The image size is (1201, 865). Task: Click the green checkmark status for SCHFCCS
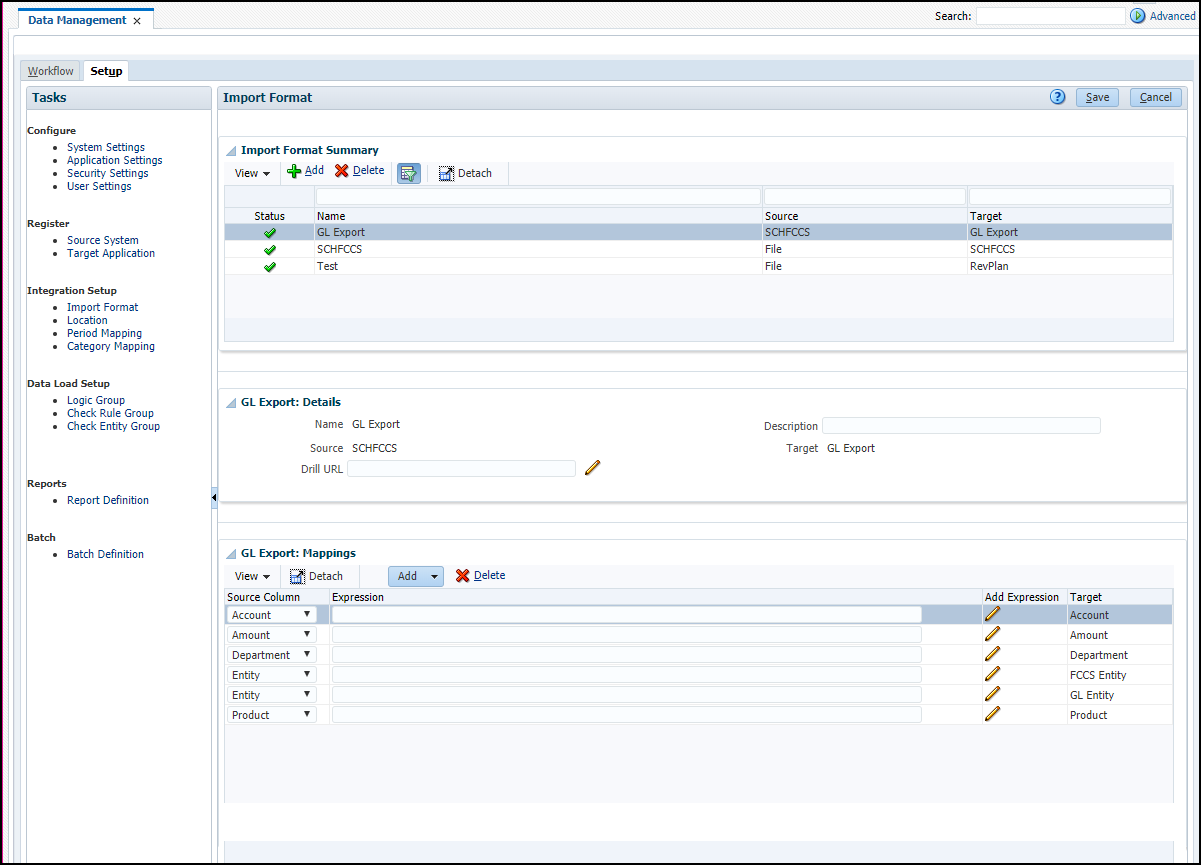coord(269,249)
